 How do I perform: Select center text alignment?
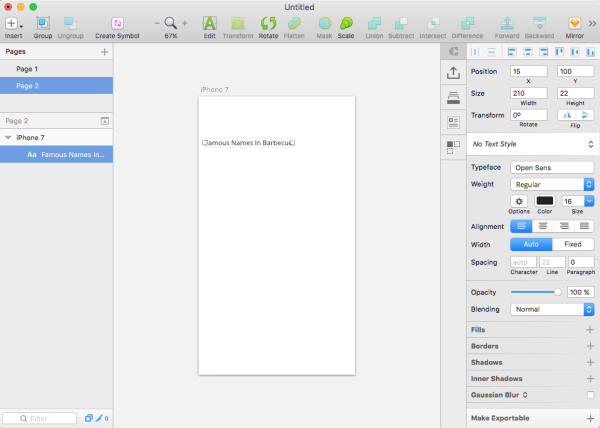pos(543,226)
